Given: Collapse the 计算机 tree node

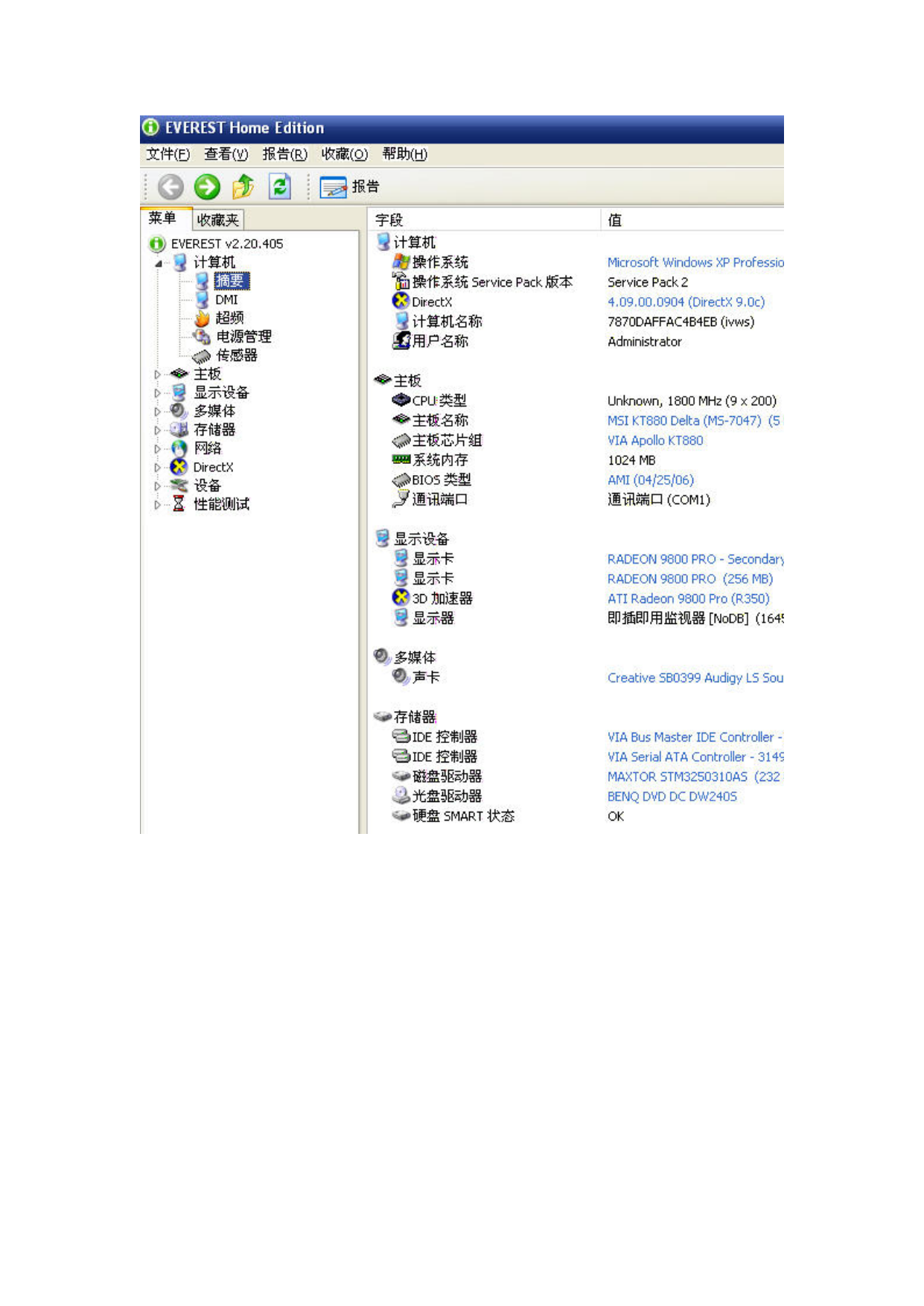Looking at the screenshot, I should [x=158, y=264].
